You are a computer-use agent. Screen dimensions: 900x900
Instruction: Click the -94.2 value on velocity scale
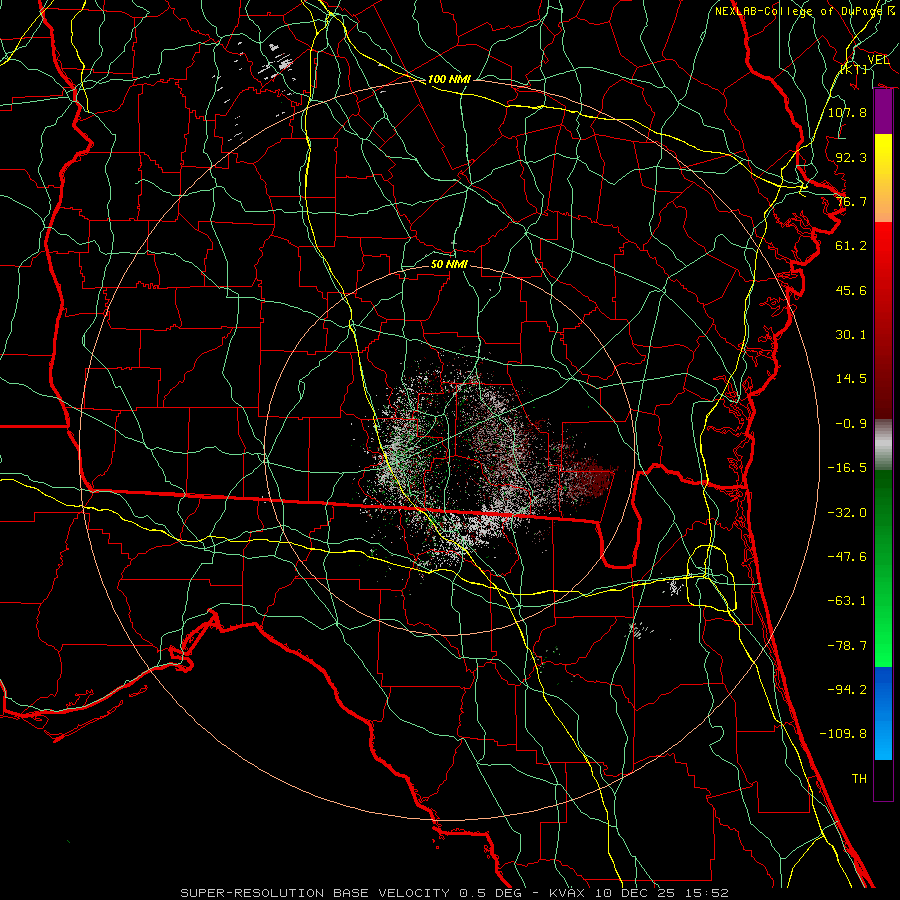point(847,690)
